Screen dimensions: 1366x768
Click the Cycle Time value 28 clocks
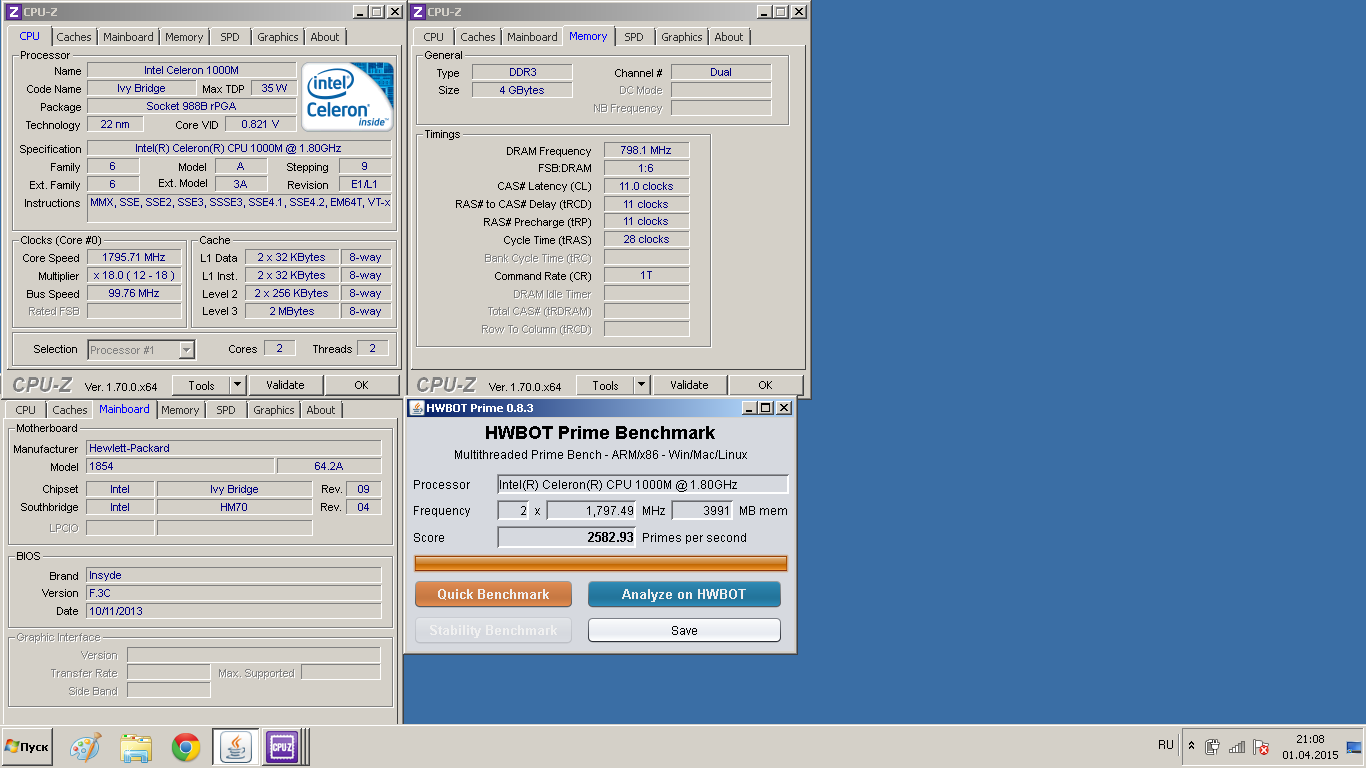click(646, 239)
